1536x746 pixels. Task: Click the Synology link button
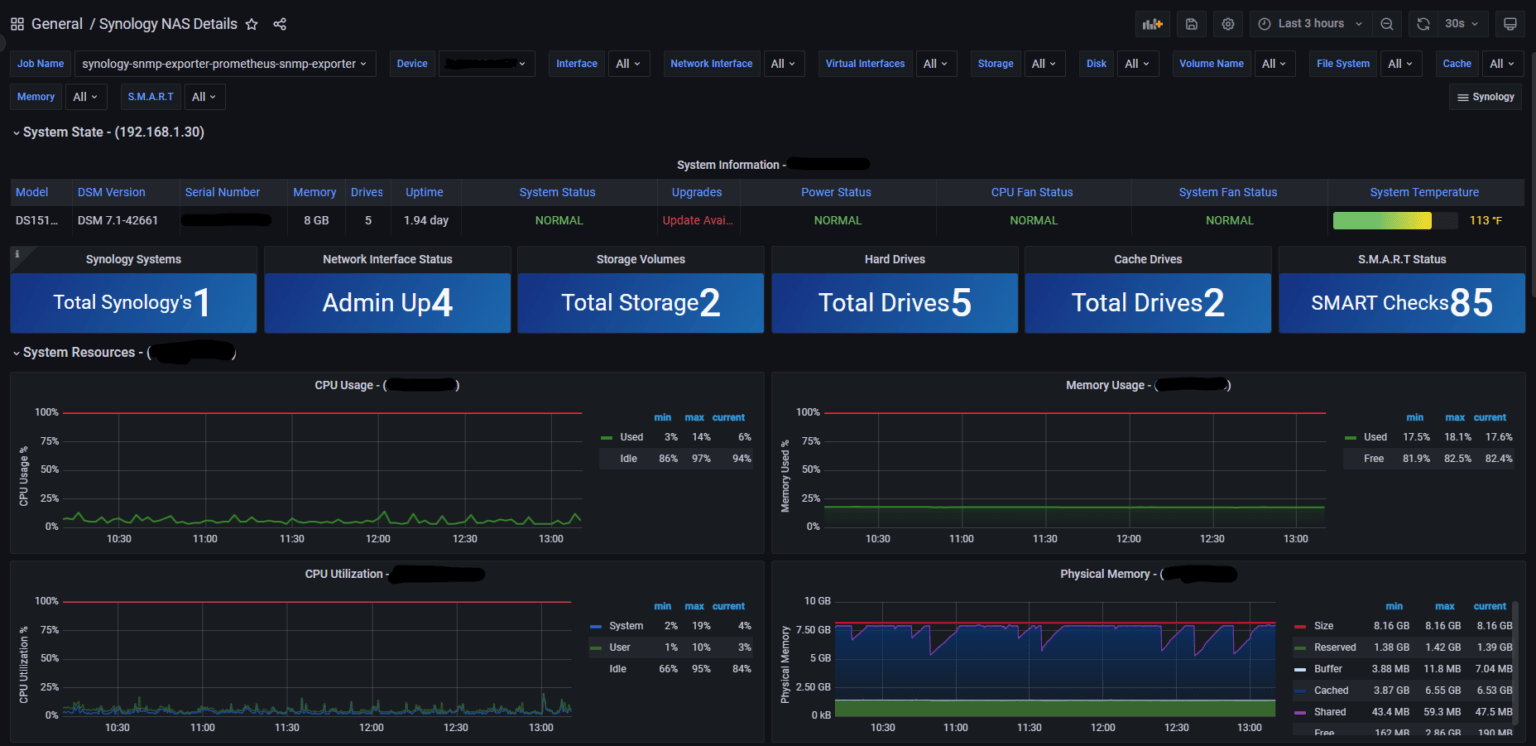[x=1485, y=96]
